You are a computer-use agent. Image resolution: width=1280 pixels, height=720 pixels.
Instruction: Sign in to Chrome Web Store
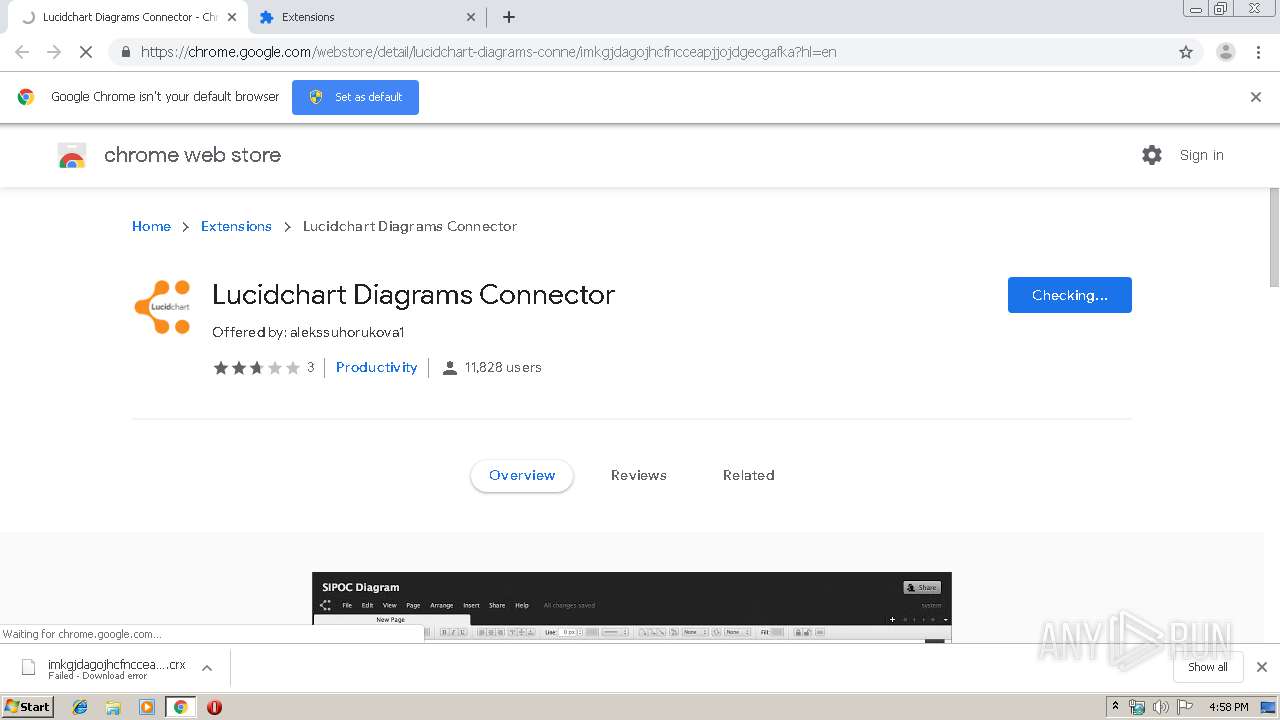point(1201,155)
